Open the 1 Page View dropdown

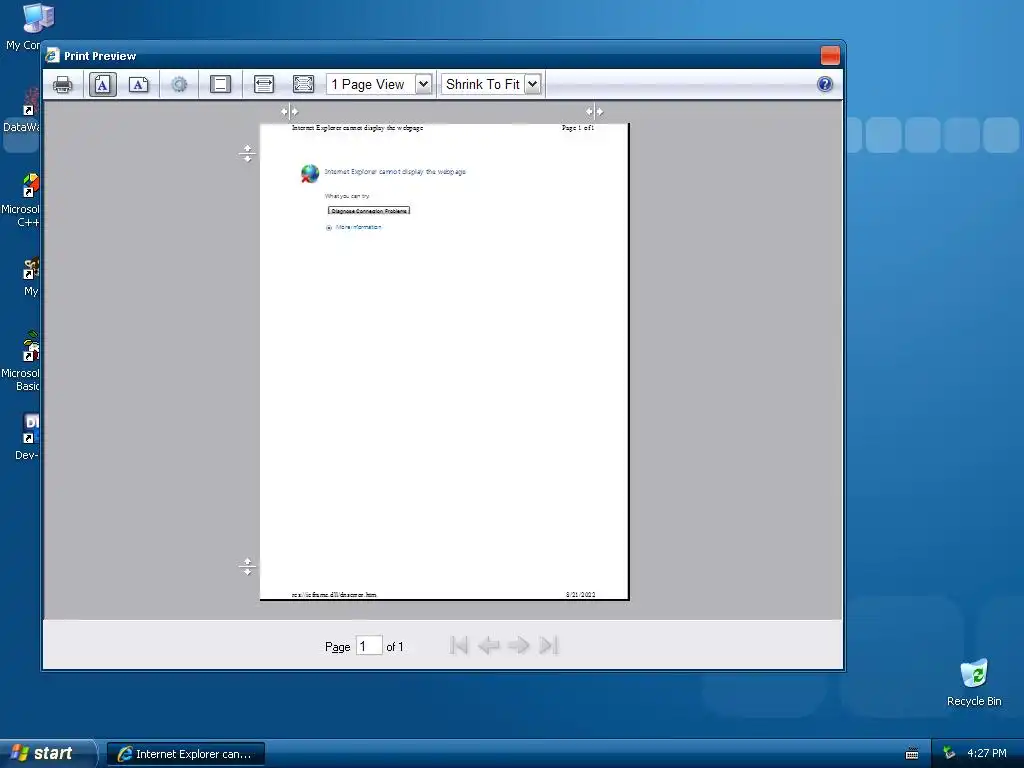point(379,84)
